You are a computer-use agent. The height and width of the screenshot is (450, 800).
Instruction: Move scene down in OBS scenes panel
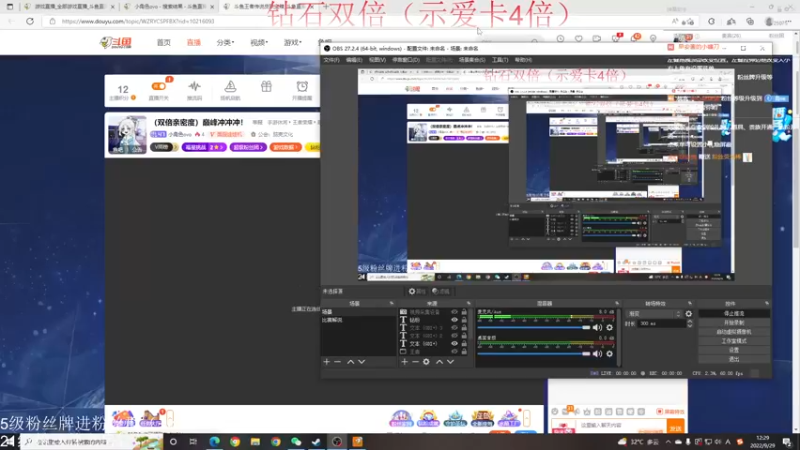pos(362,362)
